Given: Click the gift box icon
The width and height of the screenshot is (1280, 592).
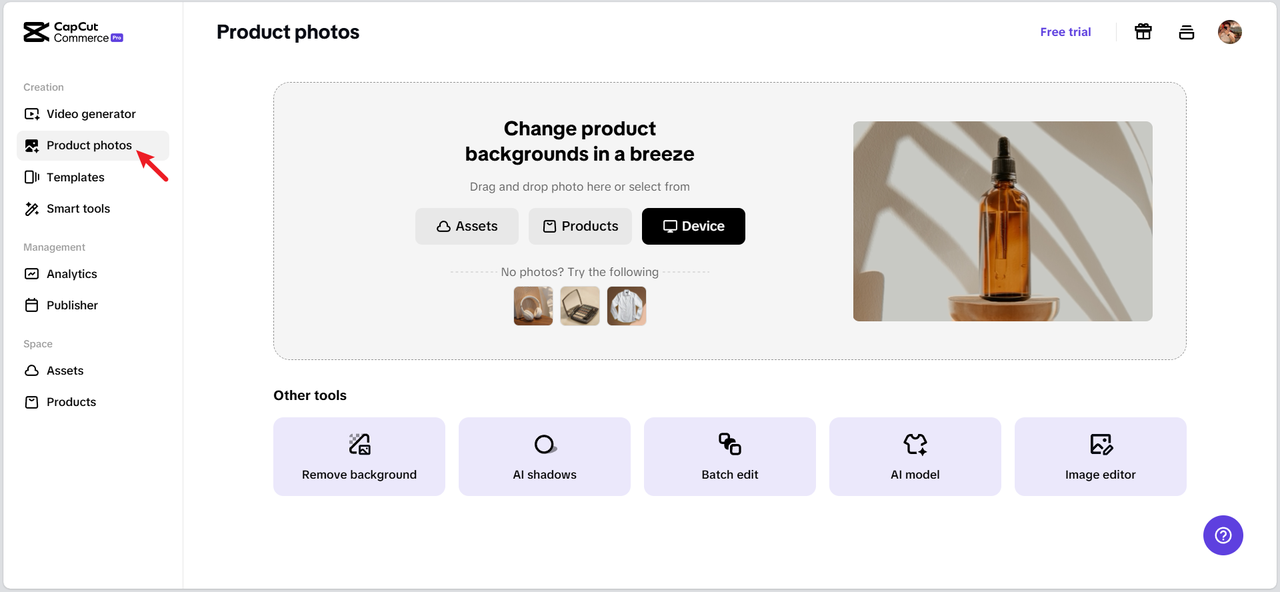Looking at the screenshot, I should (1143, 32).
